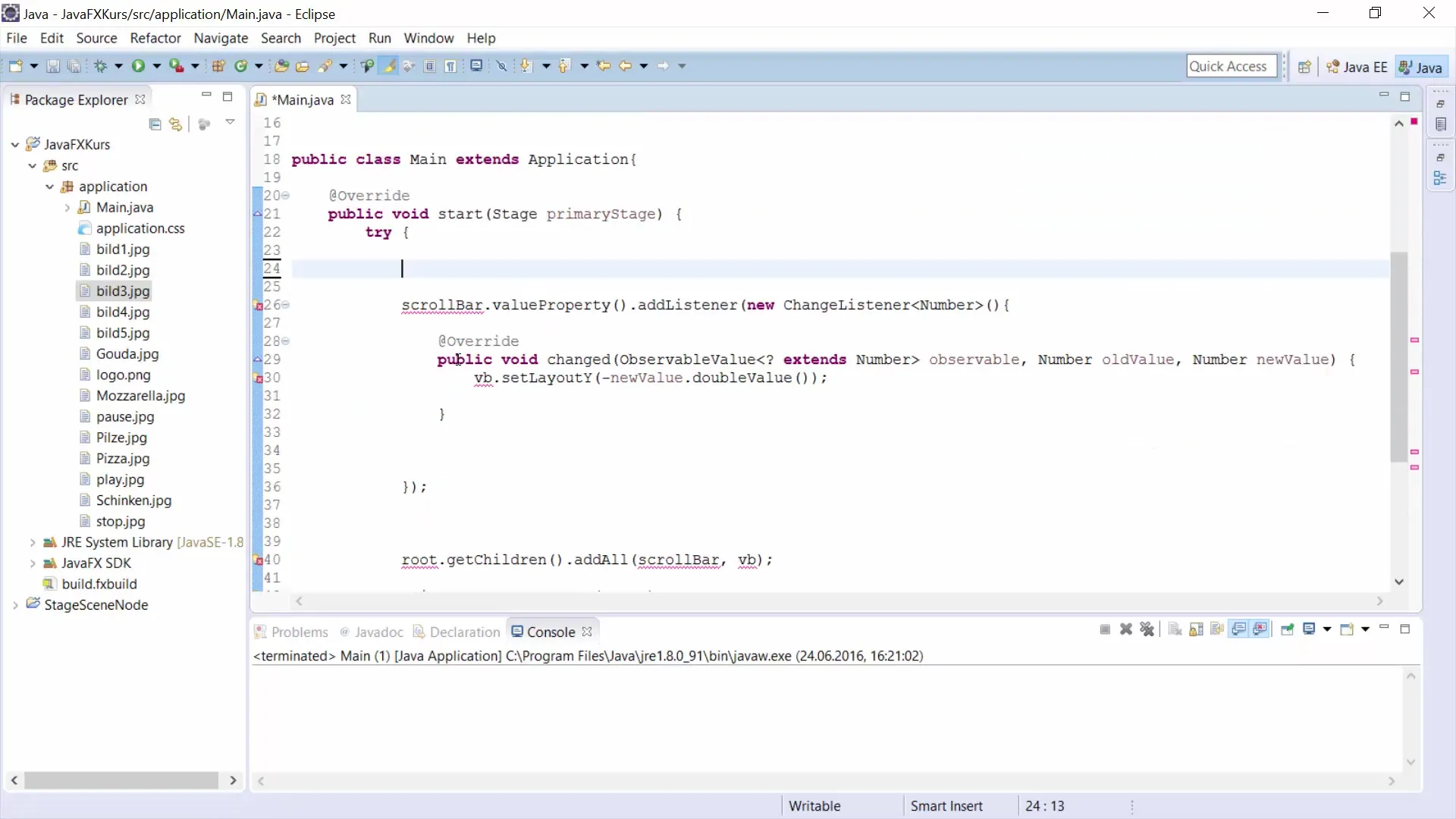Open the Window menu
Image resolution: width=1456 pixels, height=819 pixels.
pos(428,38)
